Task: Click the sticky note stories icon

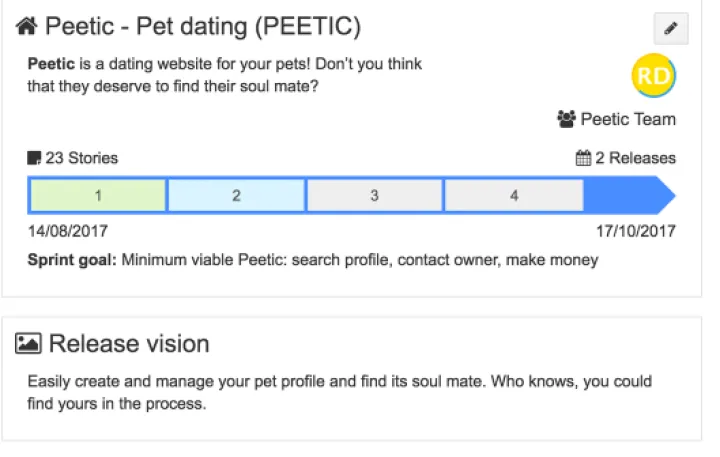Action: click(x=34, y=158)
